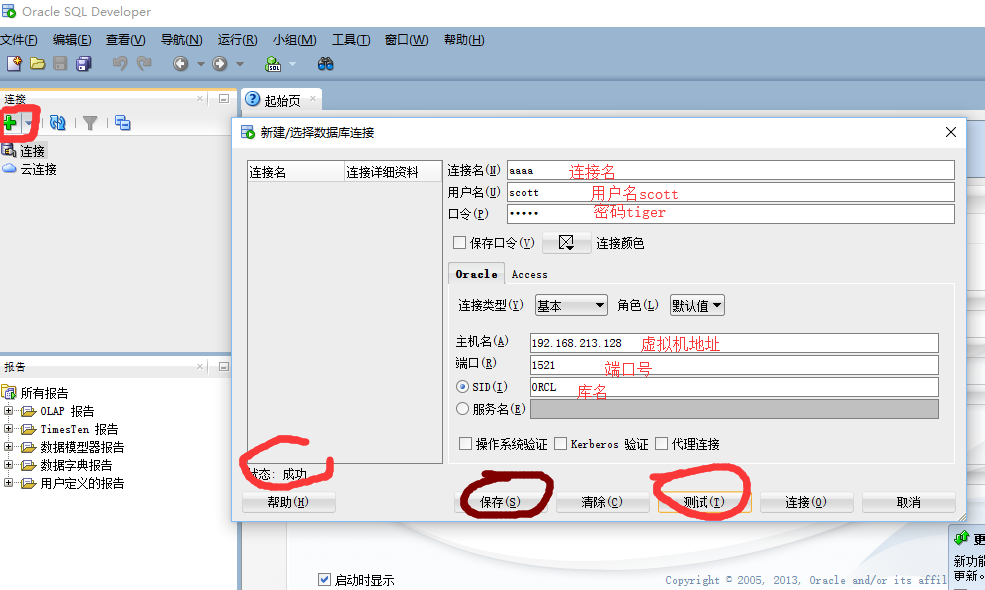Screen dimensions: 985x590
Task: Open the 帮助(H) menu
Action: (x=464, y=40)
